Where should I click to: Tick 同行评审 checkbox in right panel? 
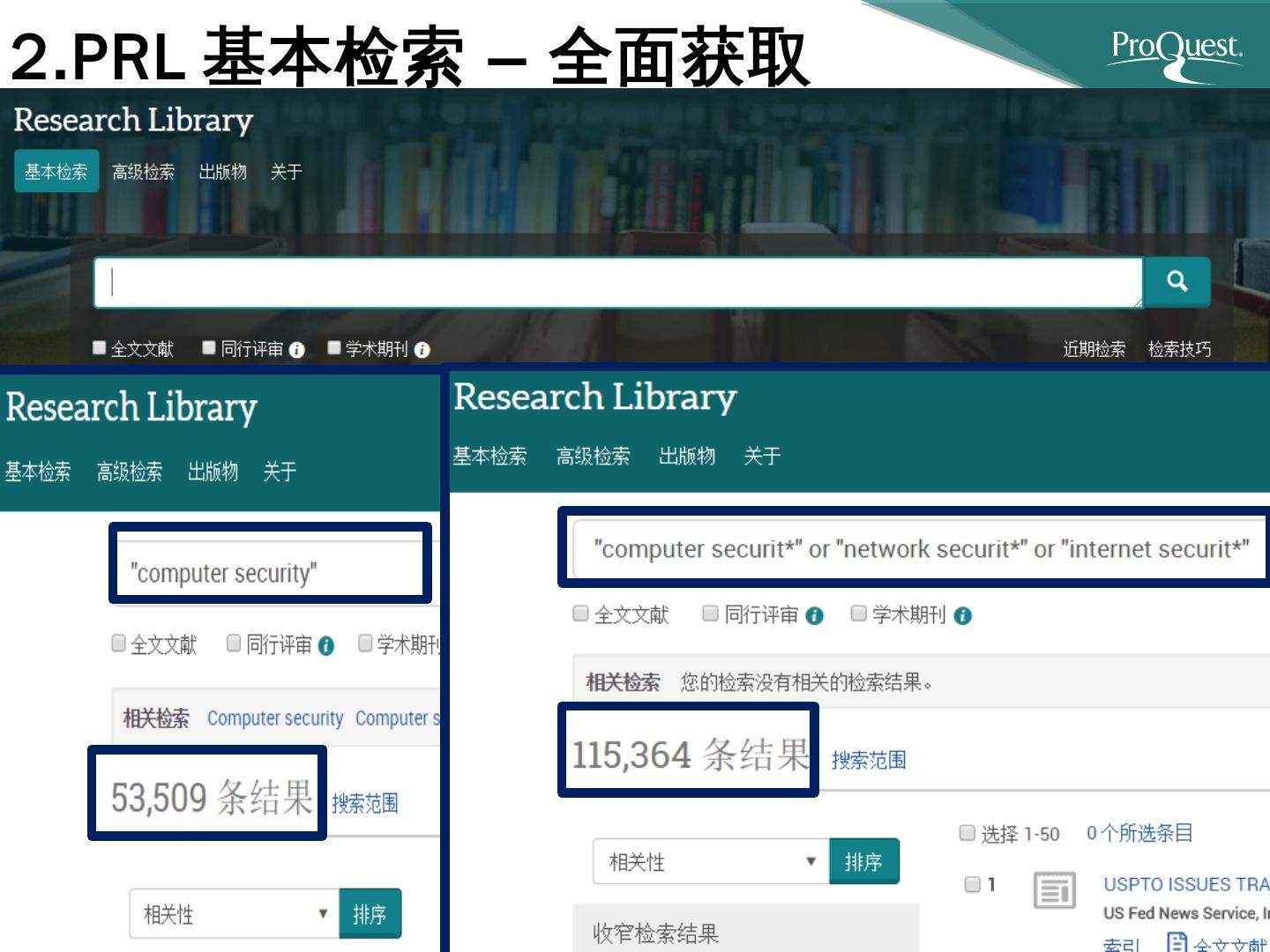tap(711, 614)
